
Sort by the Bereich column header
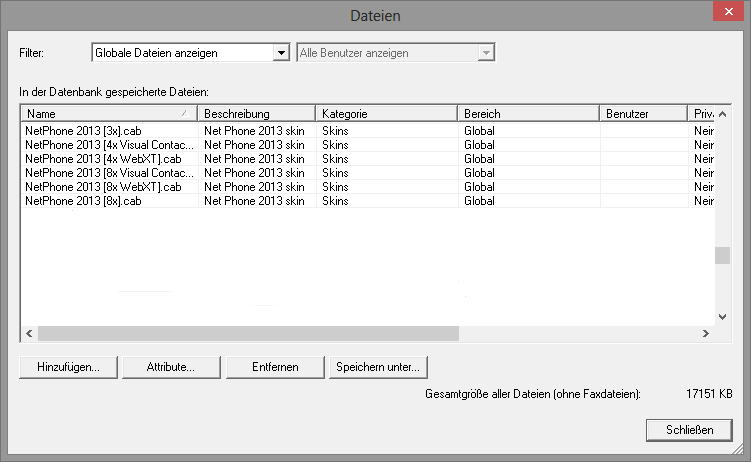527,114
